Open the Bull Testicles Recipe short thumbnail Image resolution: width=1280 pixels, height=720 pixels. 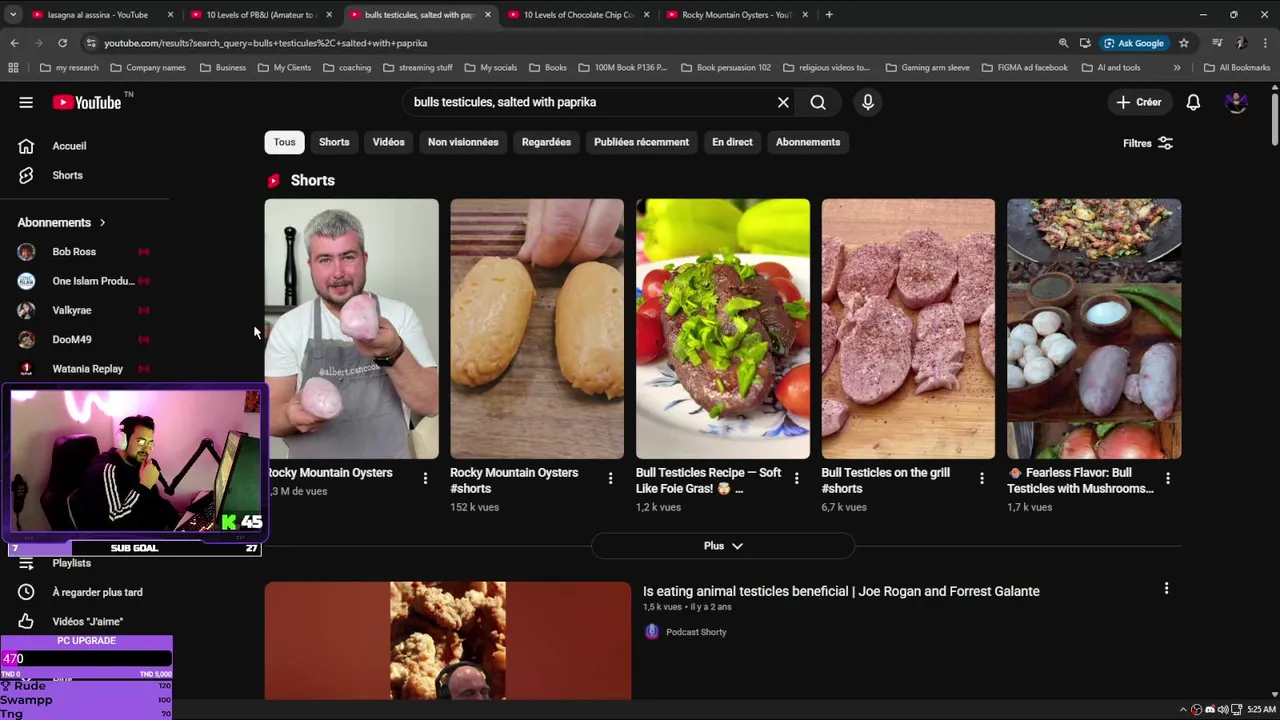(723, 329)
